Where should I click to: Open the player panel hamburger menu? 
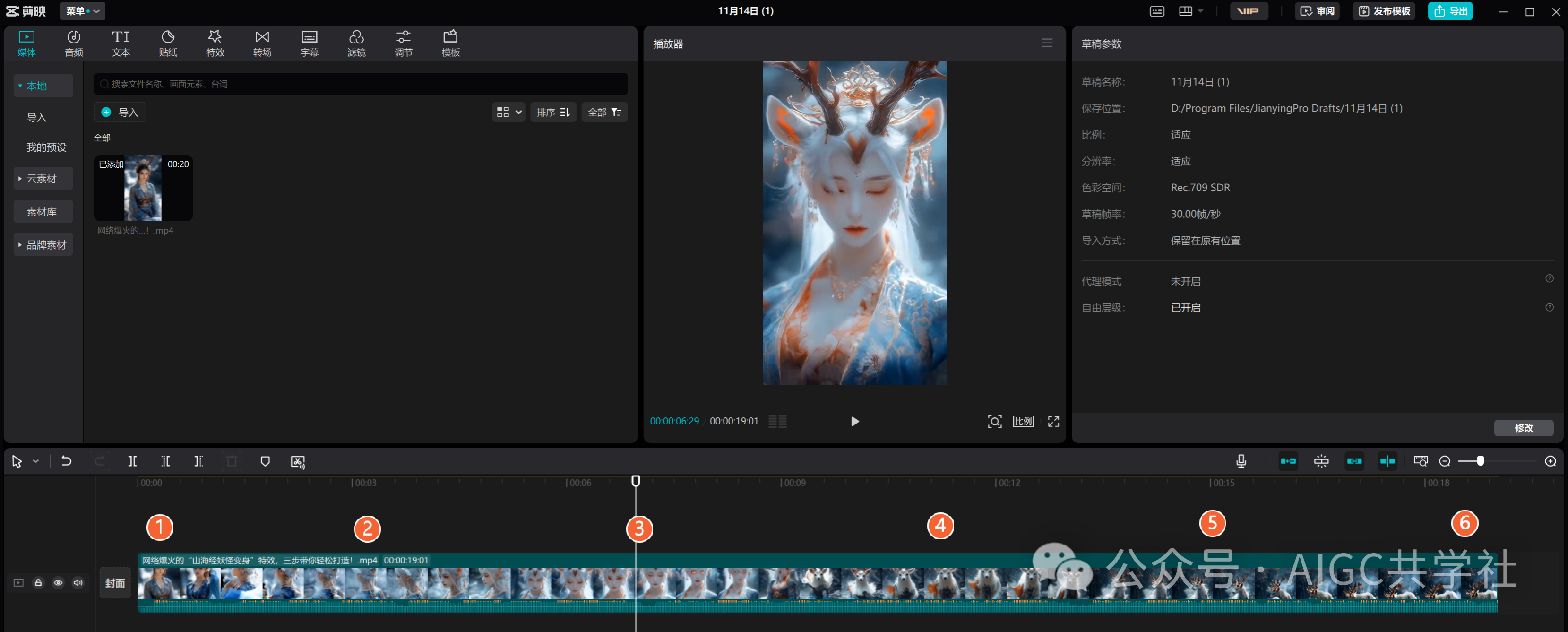[x=1046, y=43]
